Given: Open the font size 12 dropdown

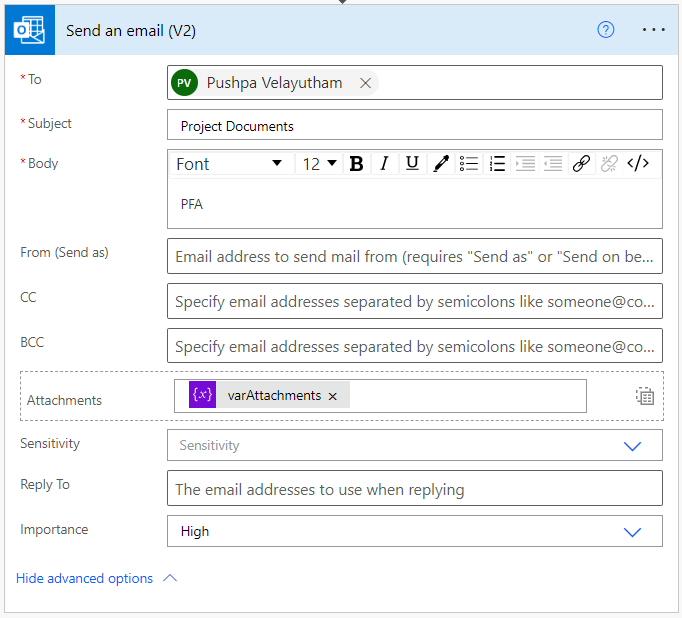Looking at the screenshot, I should pyautogui.click(x=319, y=164).
